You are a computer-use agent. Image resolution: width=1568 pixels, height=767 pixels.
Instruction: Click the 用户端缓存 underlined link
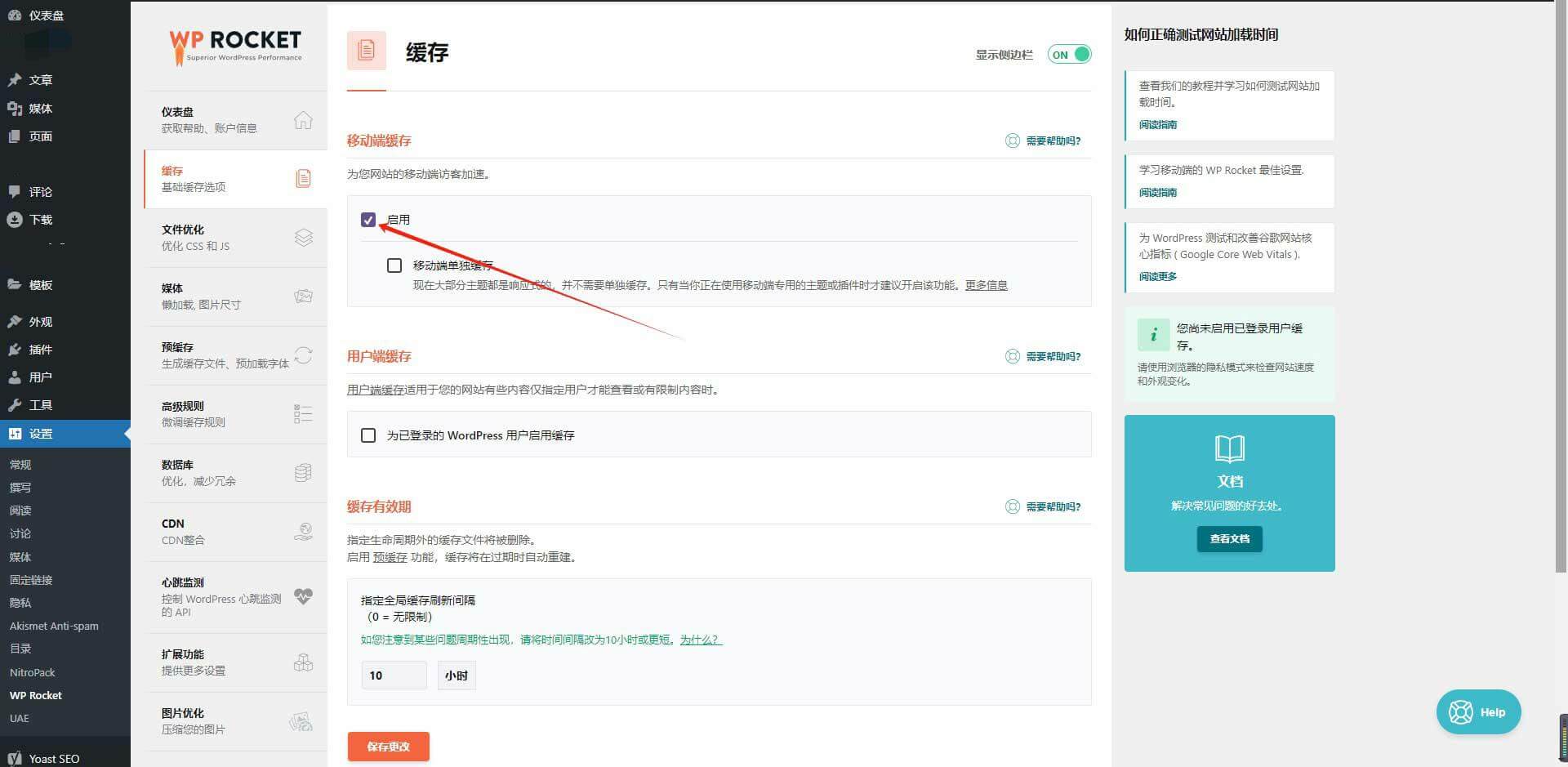(376, 390)
